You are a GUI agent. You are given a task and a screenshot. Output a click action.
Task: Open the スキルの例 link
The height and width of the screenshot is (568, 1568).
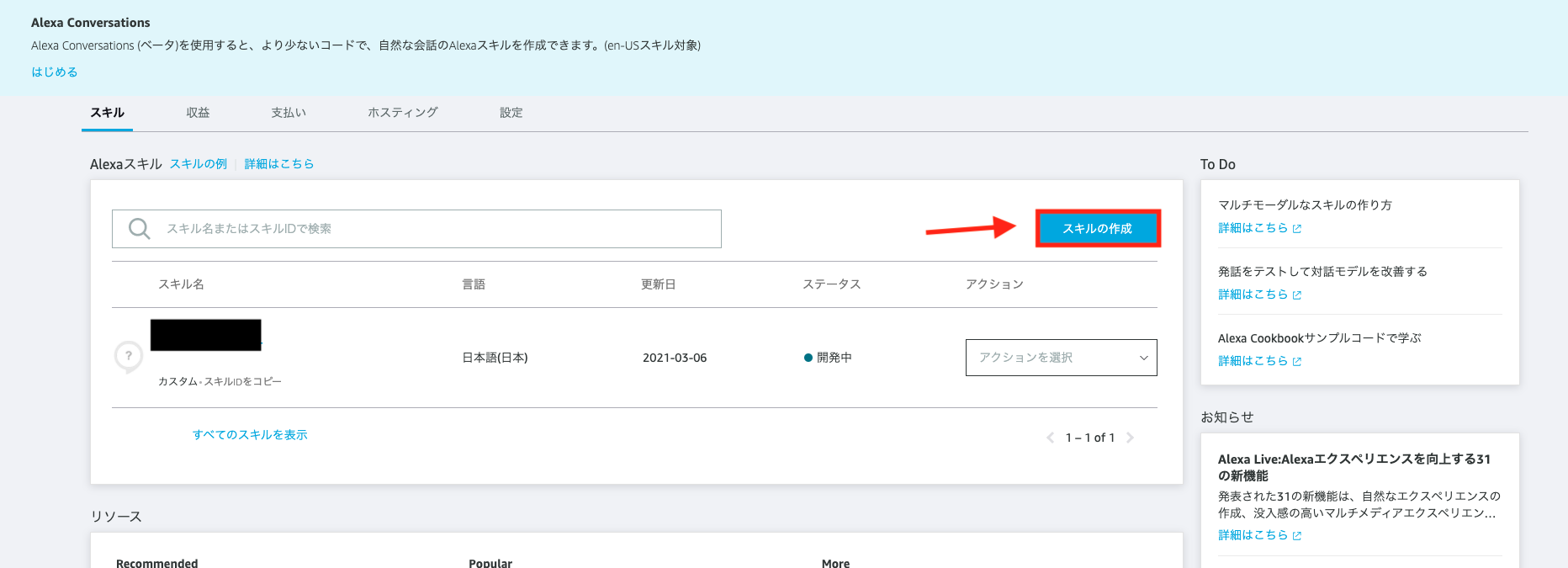(199, 164)
